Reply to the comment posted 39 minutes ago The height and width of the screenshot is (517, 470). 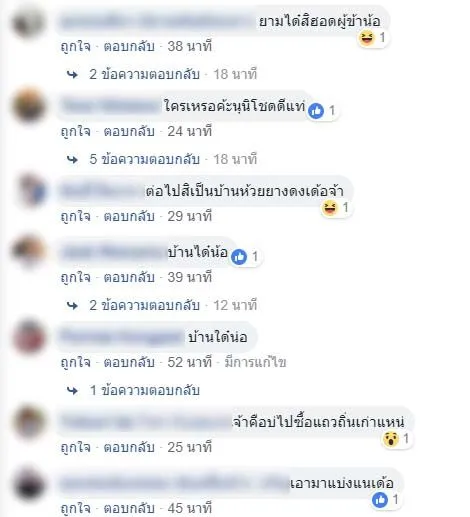click(129, 277)
